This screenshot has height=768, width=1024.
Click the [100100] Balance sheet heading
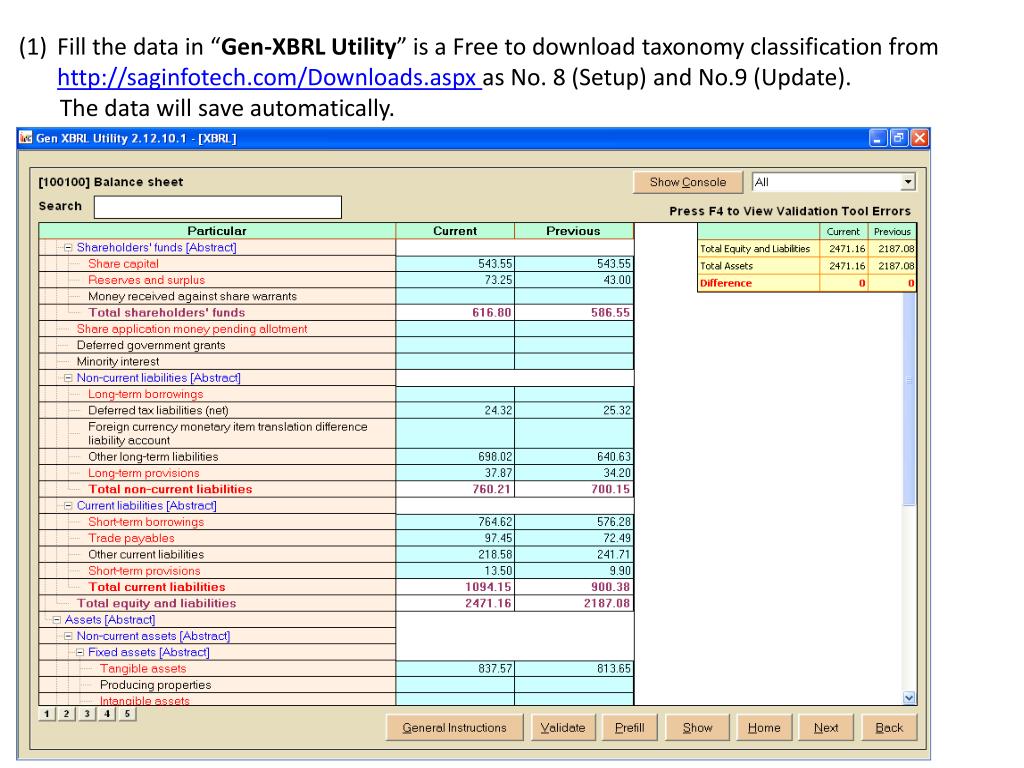pyautogui.click(x=111, y=182)
